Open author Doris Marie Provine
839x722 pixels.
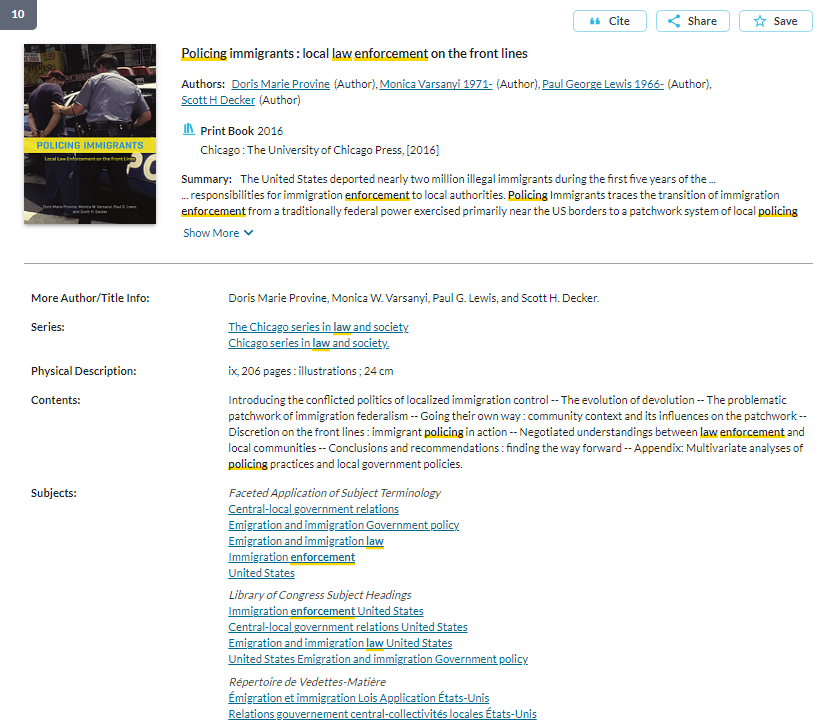pos(280,84)
